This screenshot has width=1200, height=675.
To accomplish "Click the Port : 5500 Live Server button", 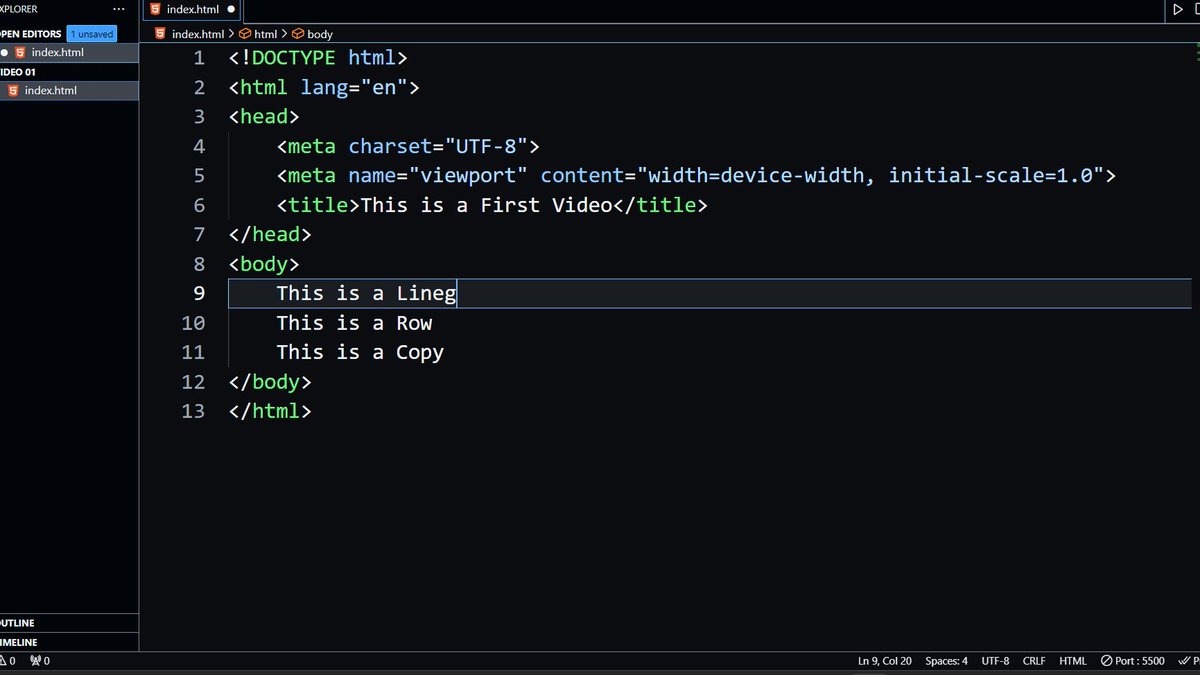I will pos(1133,661).
